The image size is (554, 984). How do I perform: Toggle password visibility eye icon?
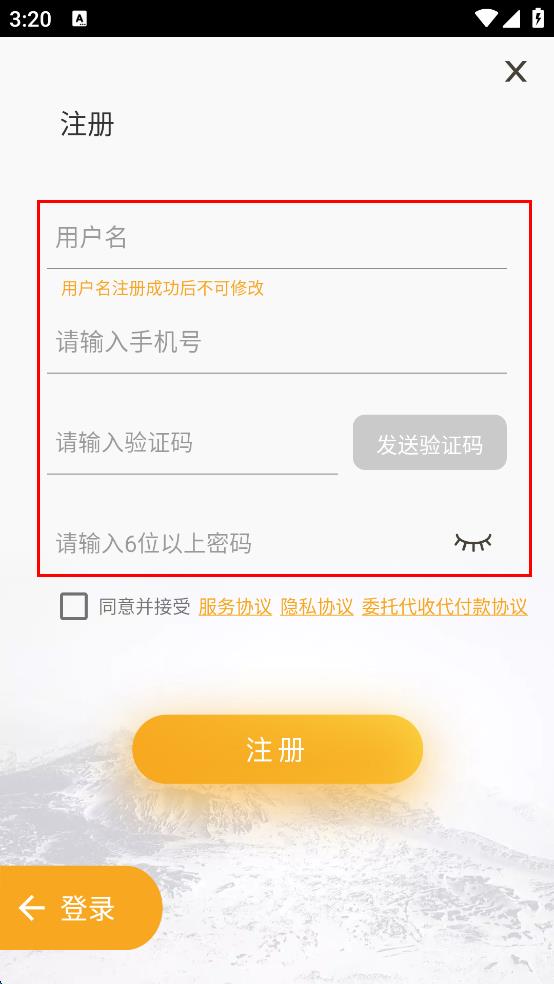(x=473, y=542)
